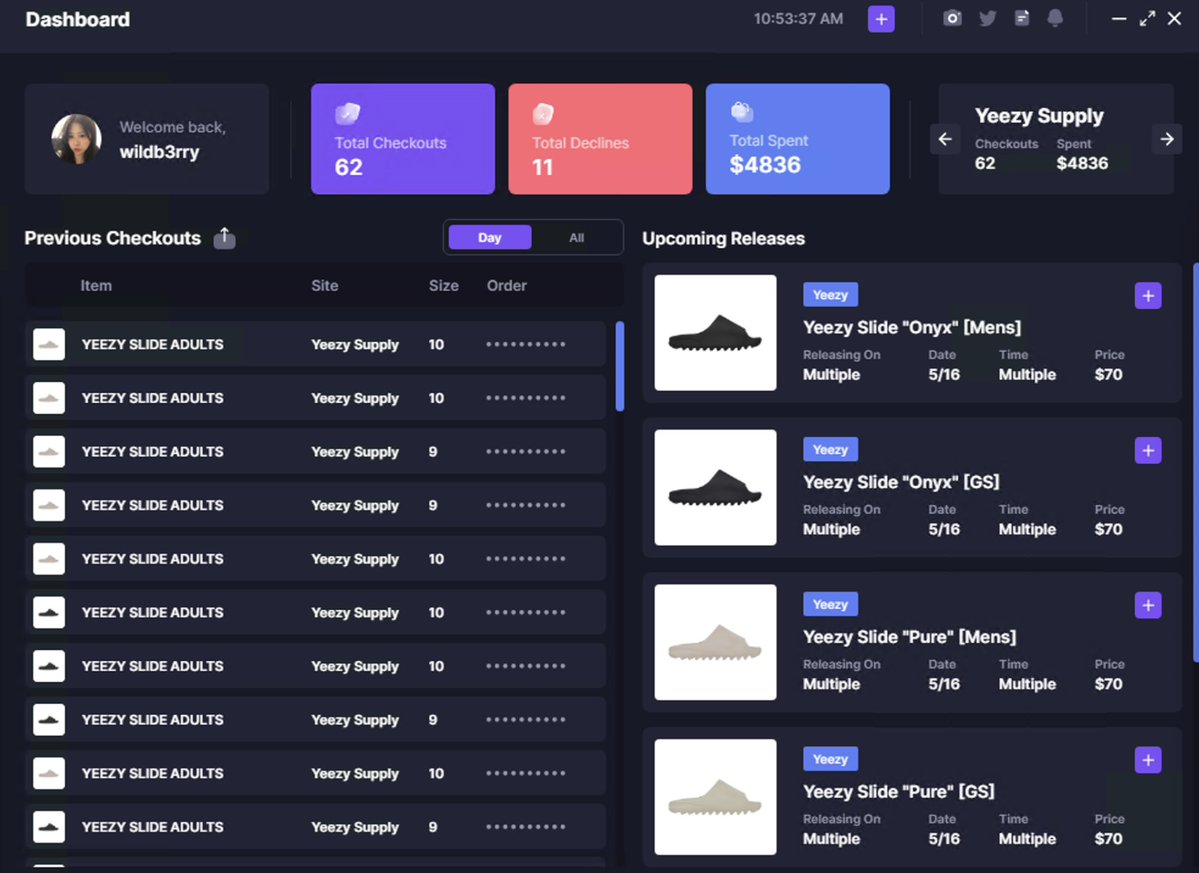Viewport: 1199px width, 873px height.
Task: Open the Yeezy Slide "Onyx" [GS] shoe thumbnail
Action: 716,488
